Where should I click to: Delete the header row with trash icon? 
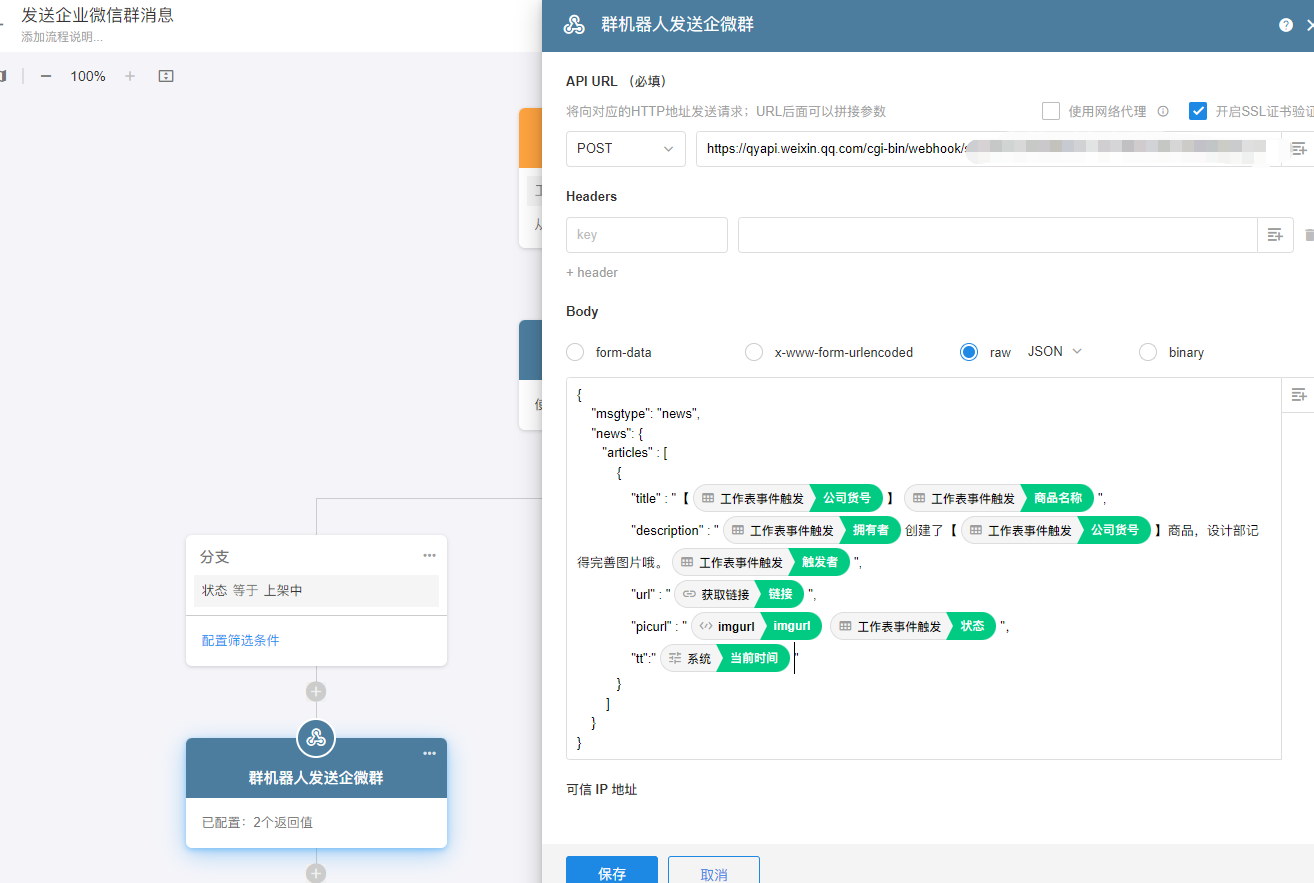[x=1309, y=235]
